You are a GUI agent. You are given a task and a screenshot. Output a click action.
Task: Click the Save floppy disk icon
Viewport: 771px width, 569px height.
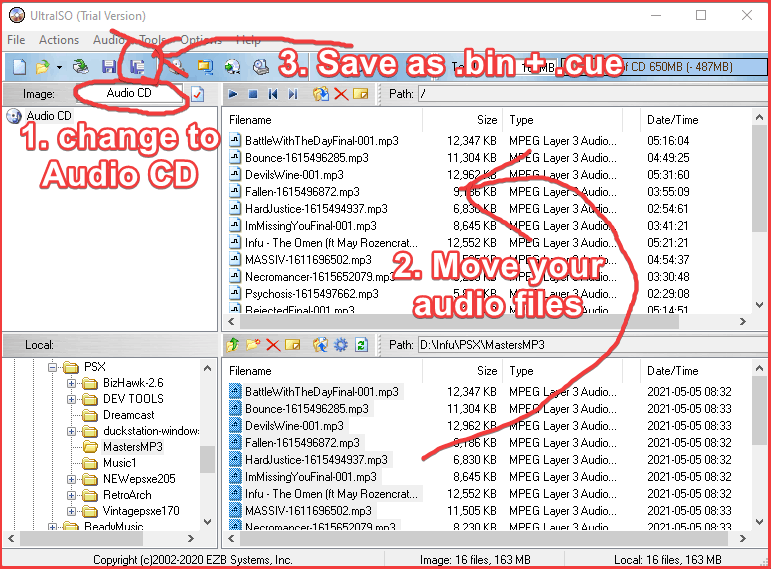[x=109, y=66]
